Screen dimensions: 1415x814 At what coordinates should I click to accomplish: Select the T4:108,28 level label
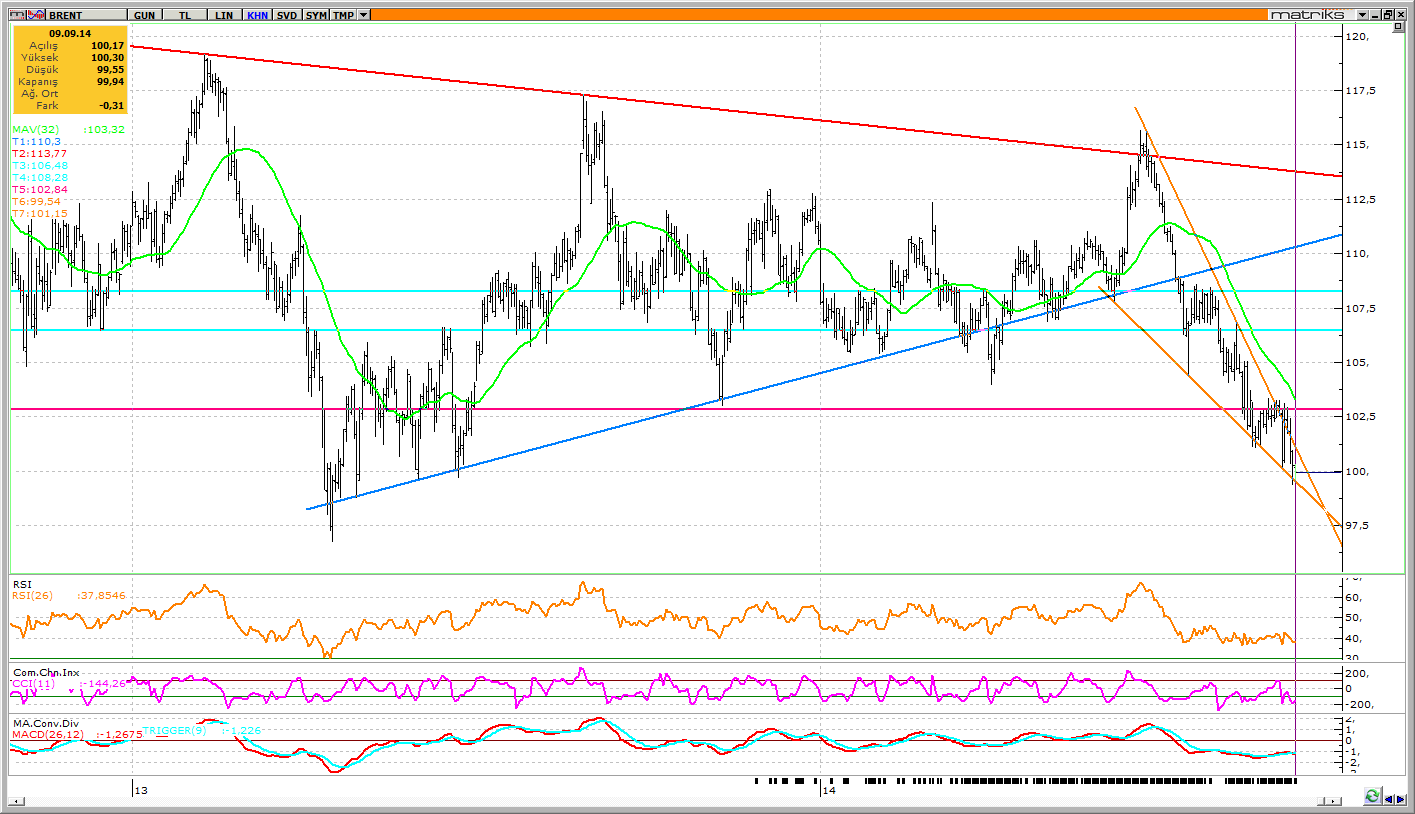[x=40, y=178]
